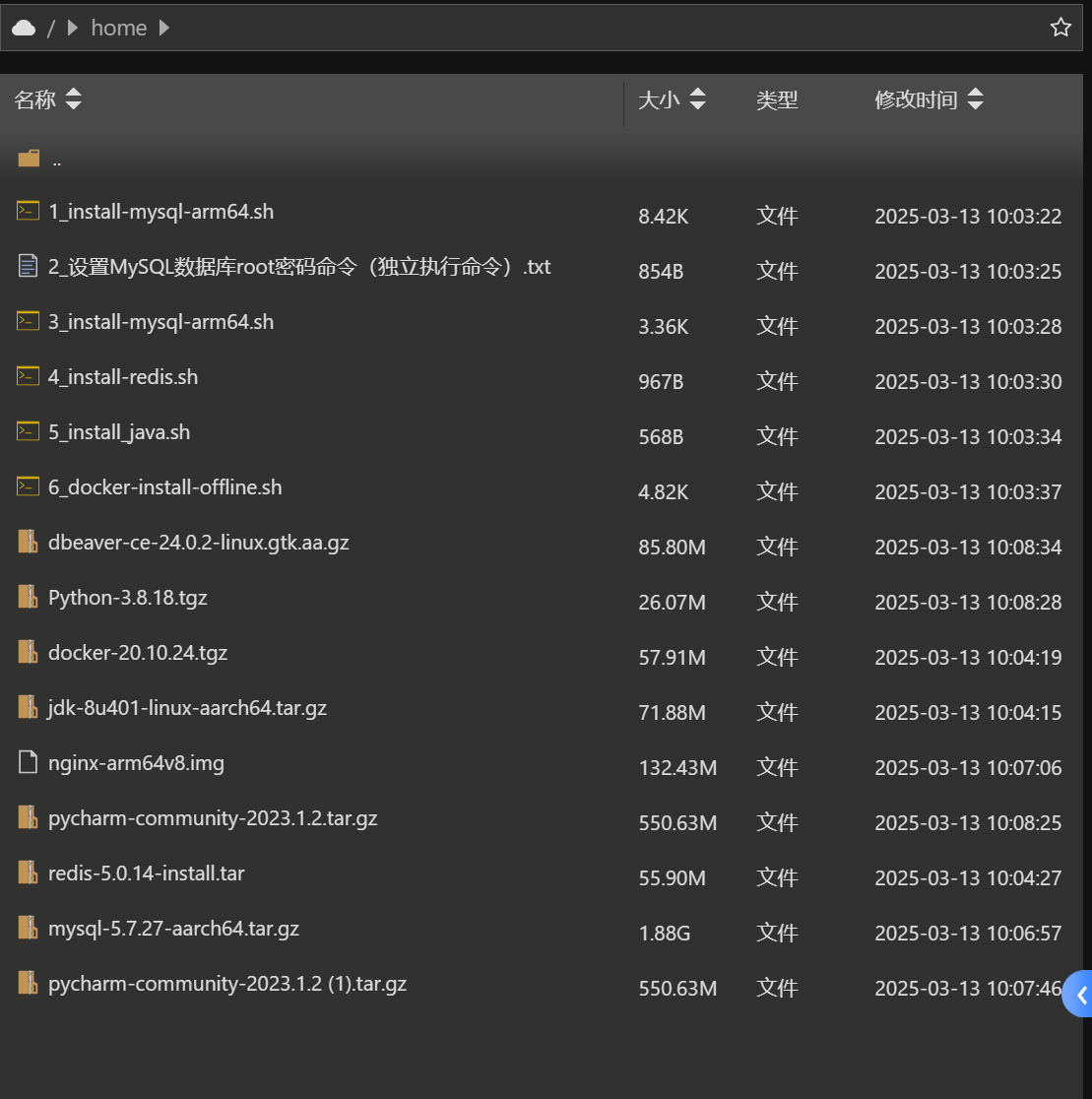Click file name redis-5.0.14-install.tar

tap(147, 873)
